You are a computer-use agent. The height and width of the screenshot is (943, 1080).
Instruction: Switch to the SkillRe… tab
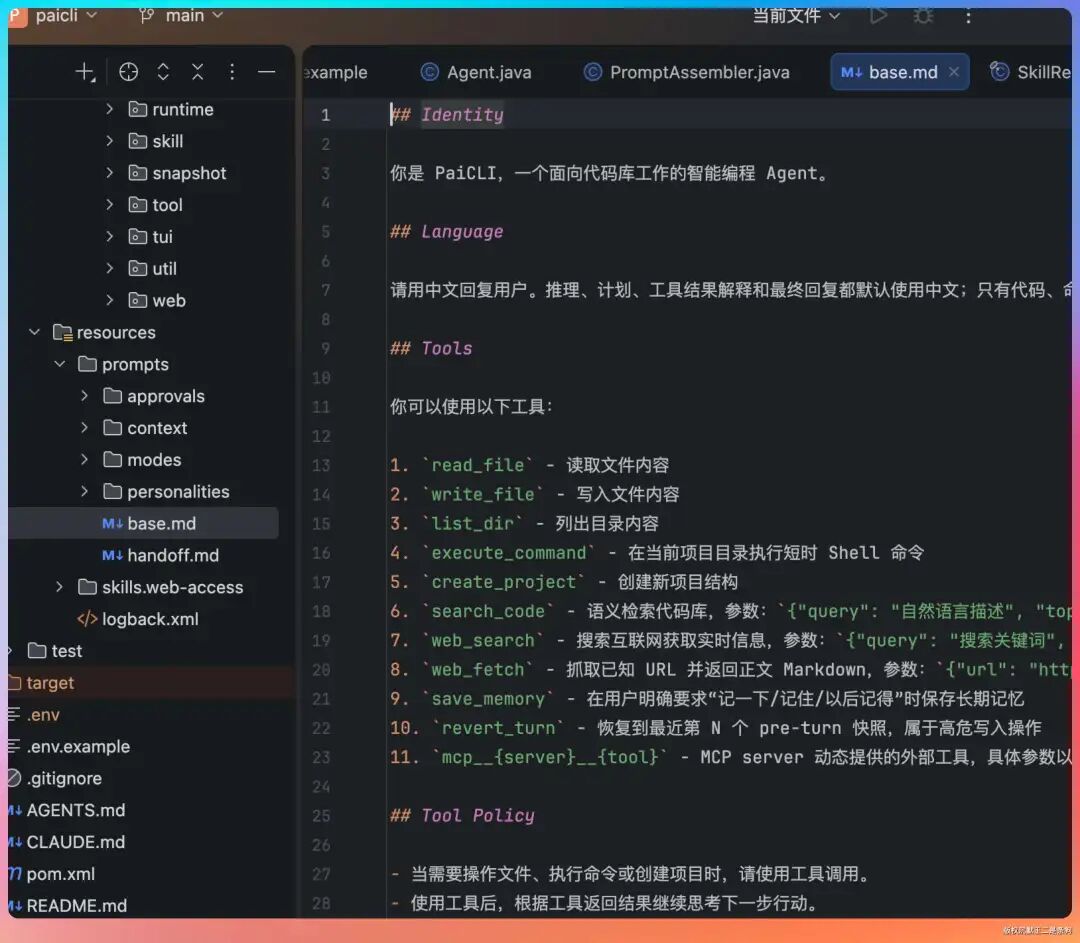[1030, 72]
